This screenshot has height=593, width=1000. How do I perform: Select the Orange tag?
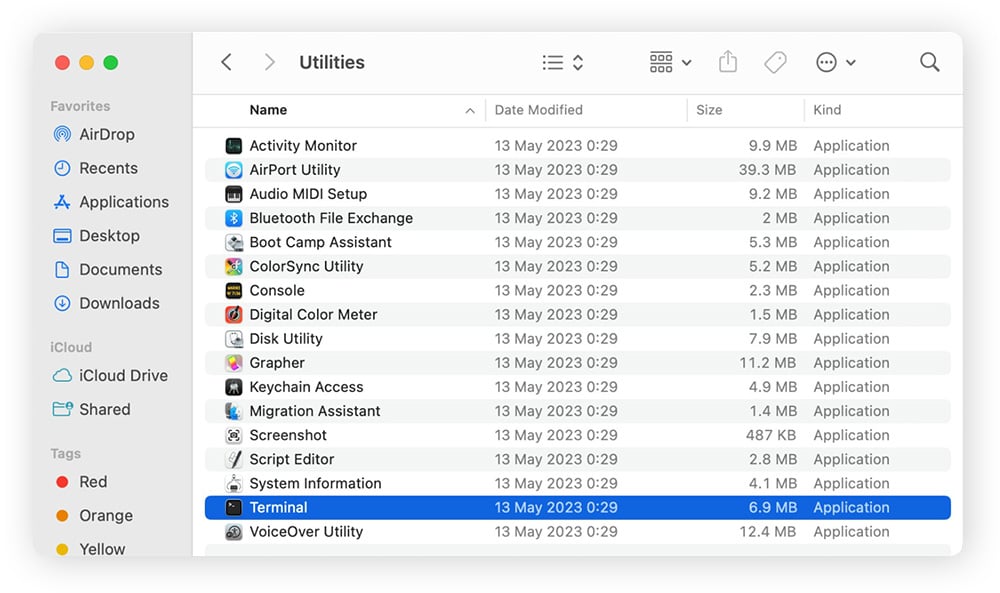[94, 516]
